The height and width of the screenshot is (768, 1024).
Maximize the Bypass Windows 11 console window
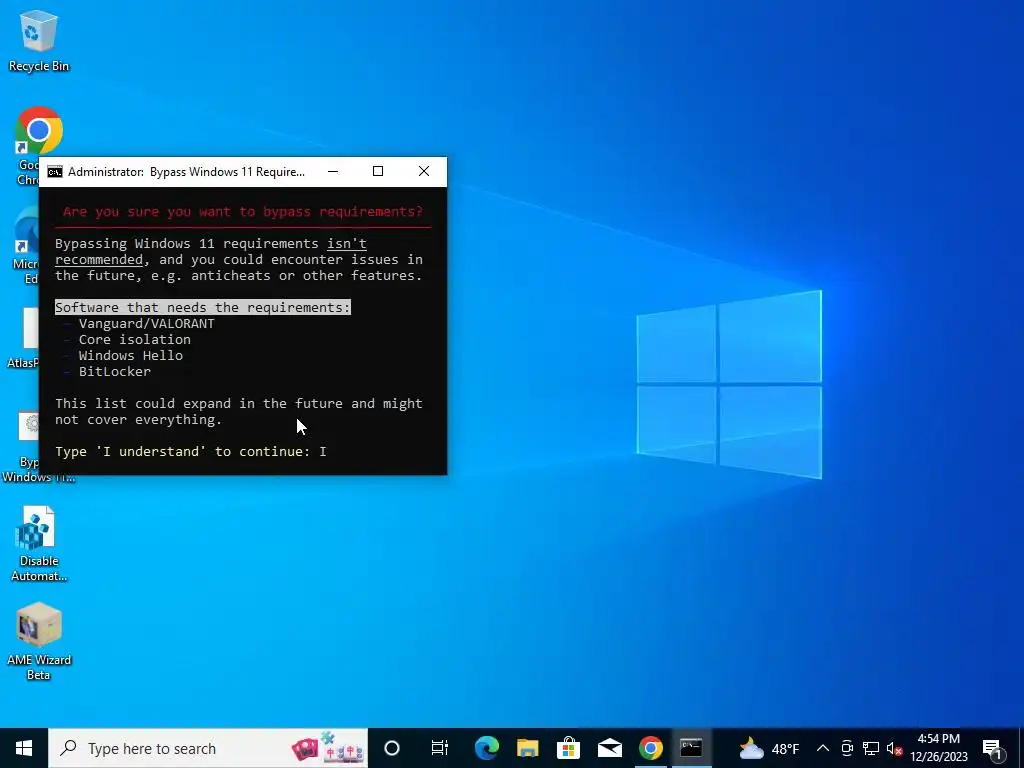click(377, 172)
